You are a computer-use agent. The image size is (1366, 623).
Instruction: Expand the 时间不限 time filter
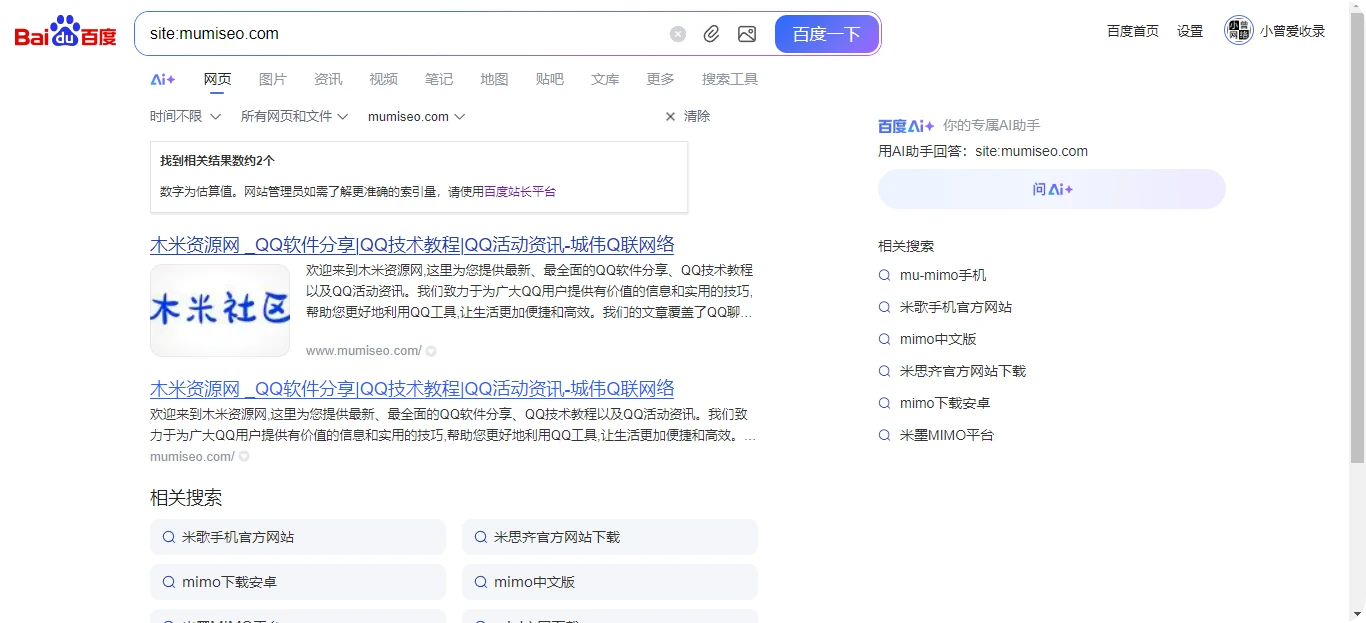[185, 116]
